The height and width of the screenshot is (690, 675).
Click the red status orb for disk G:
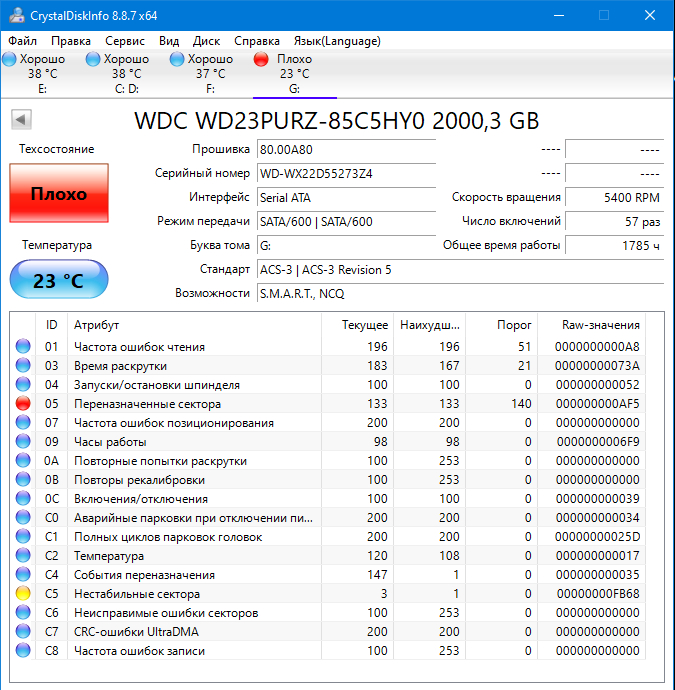(262, 60)
